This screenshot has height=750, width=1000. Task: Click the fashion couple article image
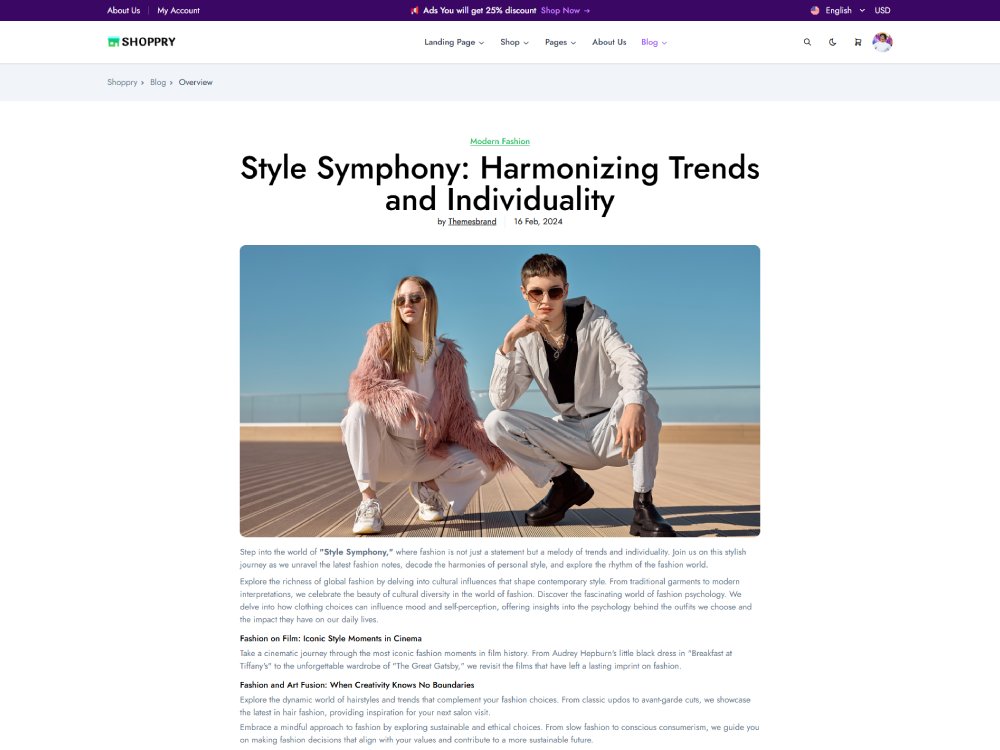(500, 391)
